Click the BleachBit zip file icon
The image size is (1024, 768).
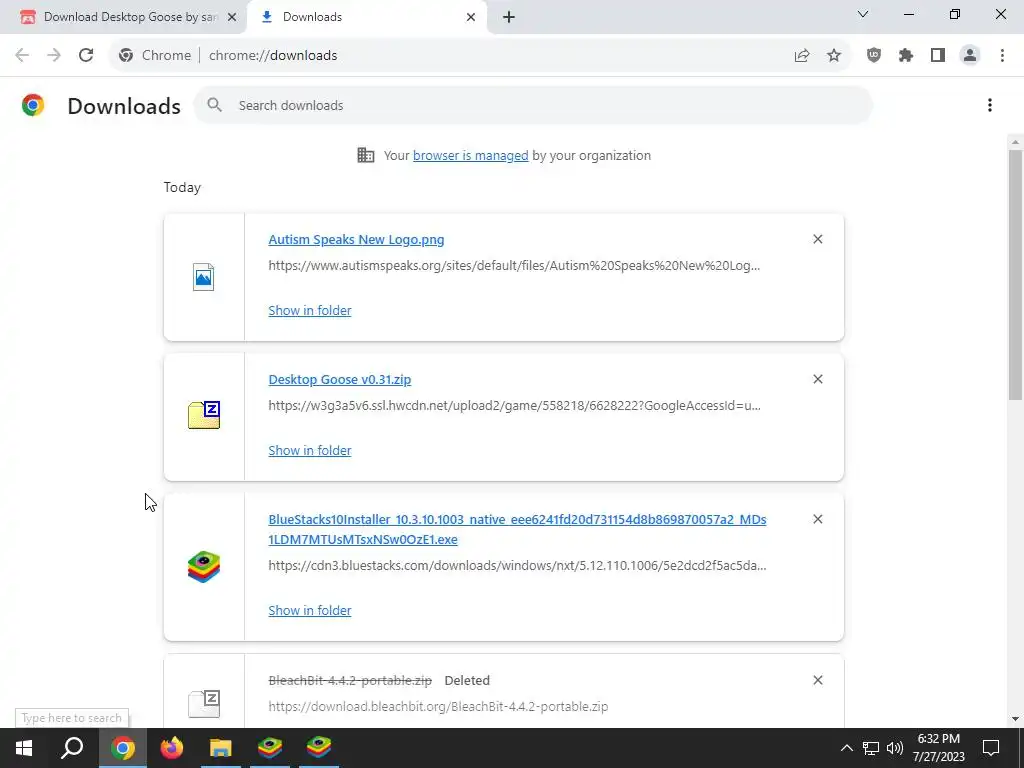[x=204, y=704]
